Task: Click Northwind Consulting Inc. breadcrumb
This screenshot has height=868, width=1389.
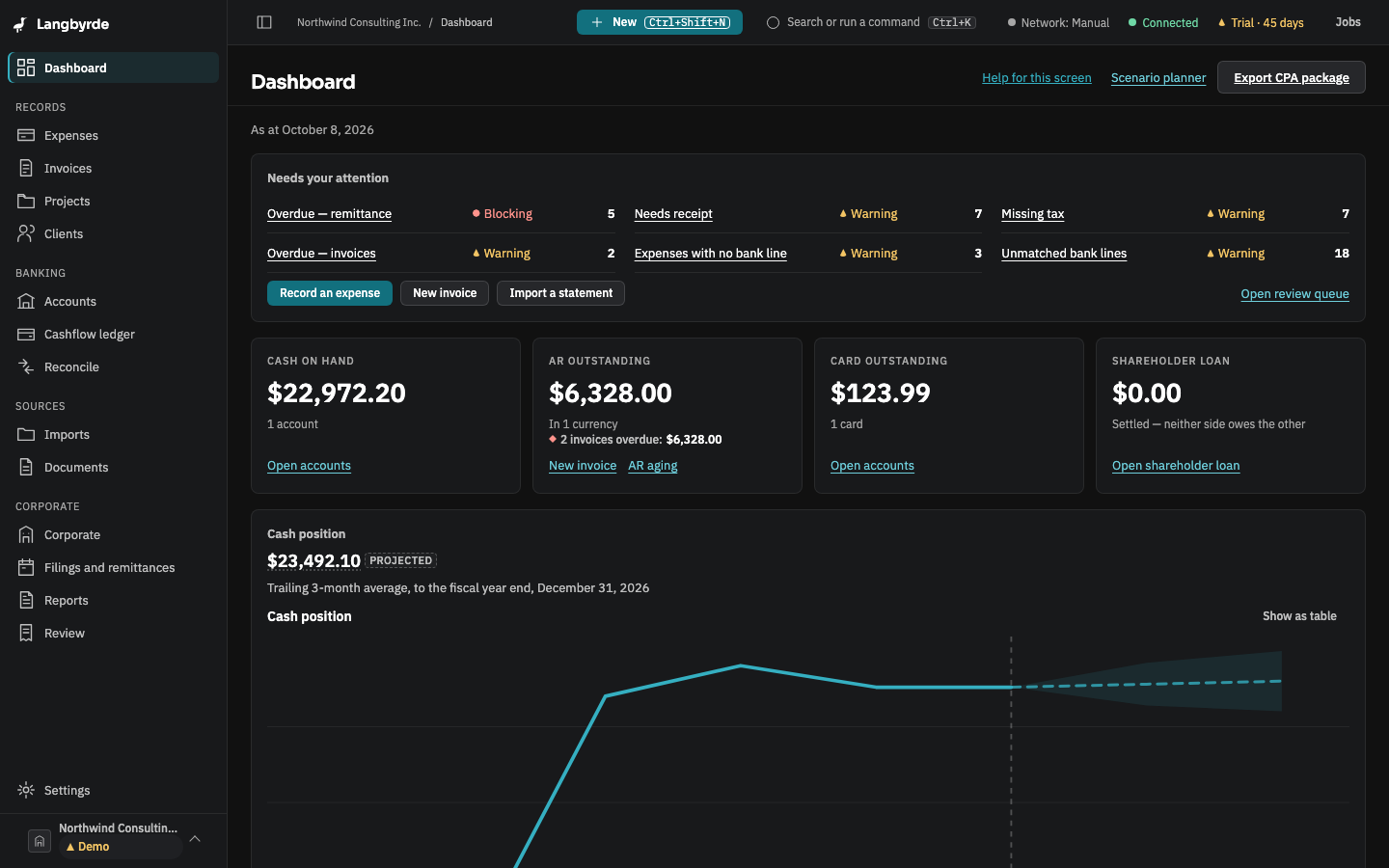Action: [x=359, y=22]
